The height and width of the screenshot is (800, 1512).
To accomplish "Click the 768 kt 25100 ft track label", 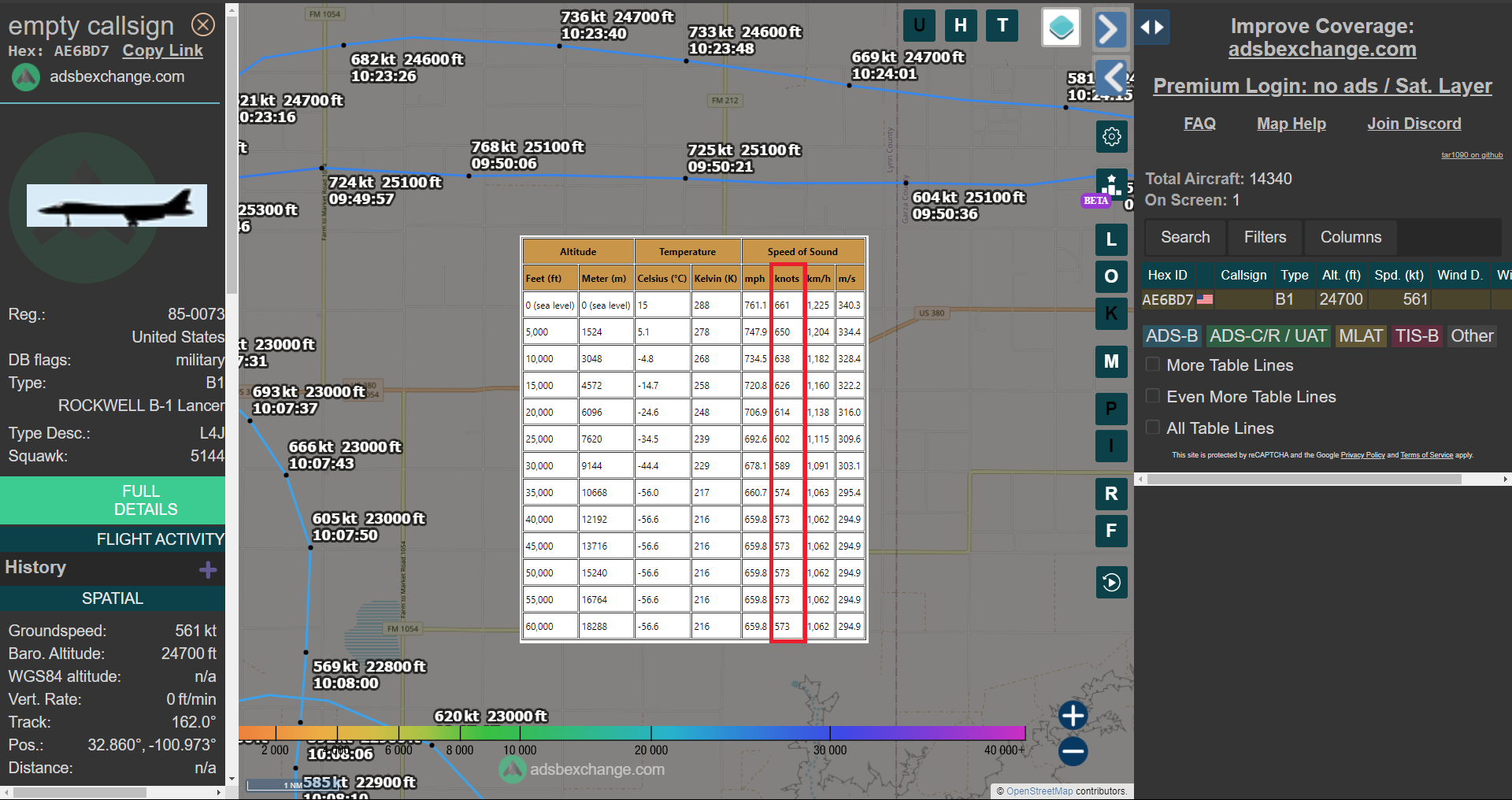I will click(x=528, y=155).
